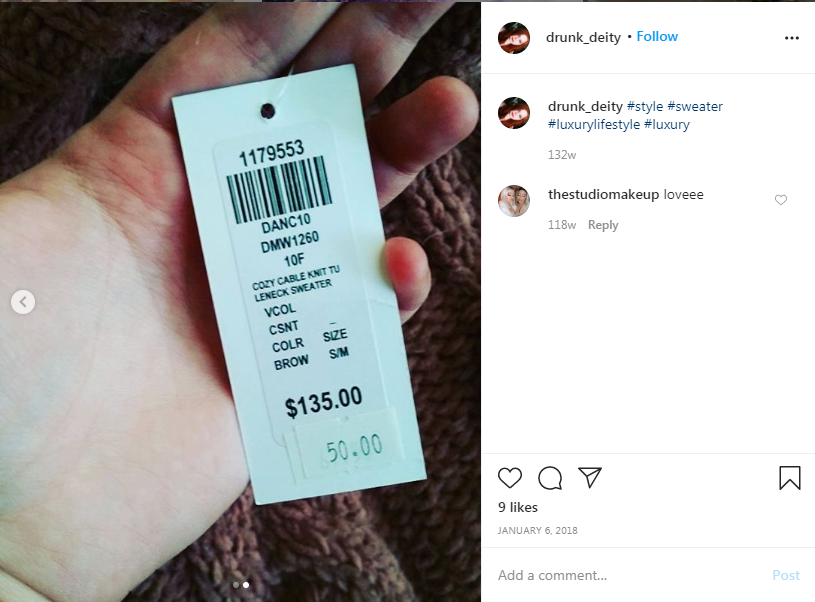Like thestudiomakeup's comment heart

point(781,200)
